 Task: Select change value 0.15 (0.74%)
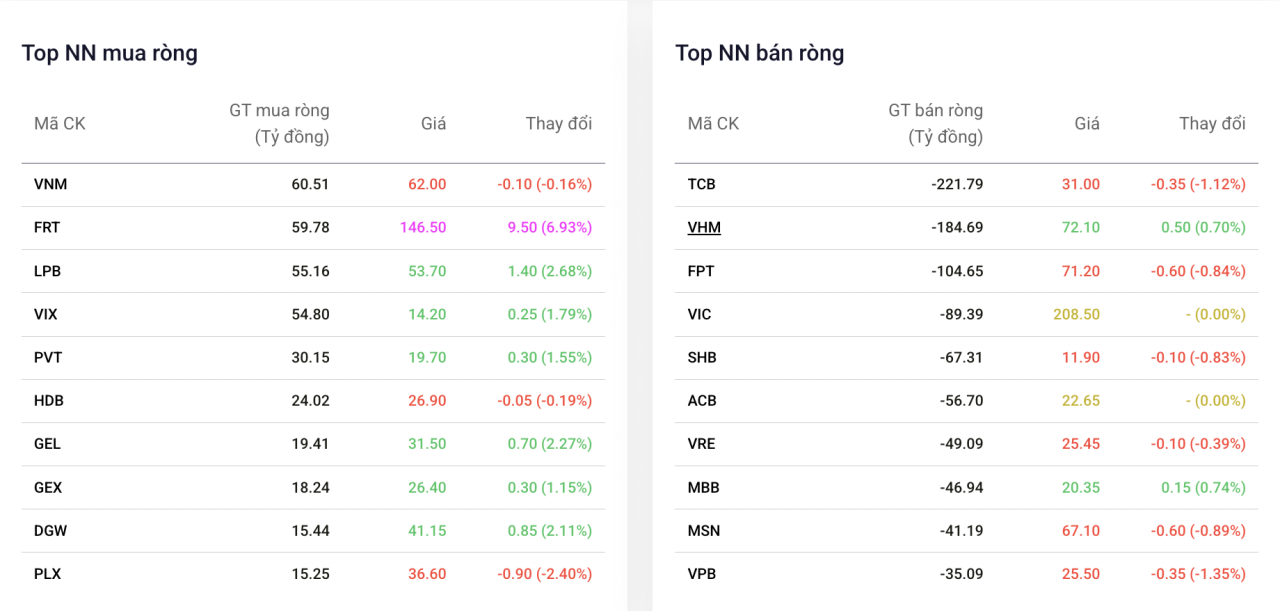(x=1203, y=487)
